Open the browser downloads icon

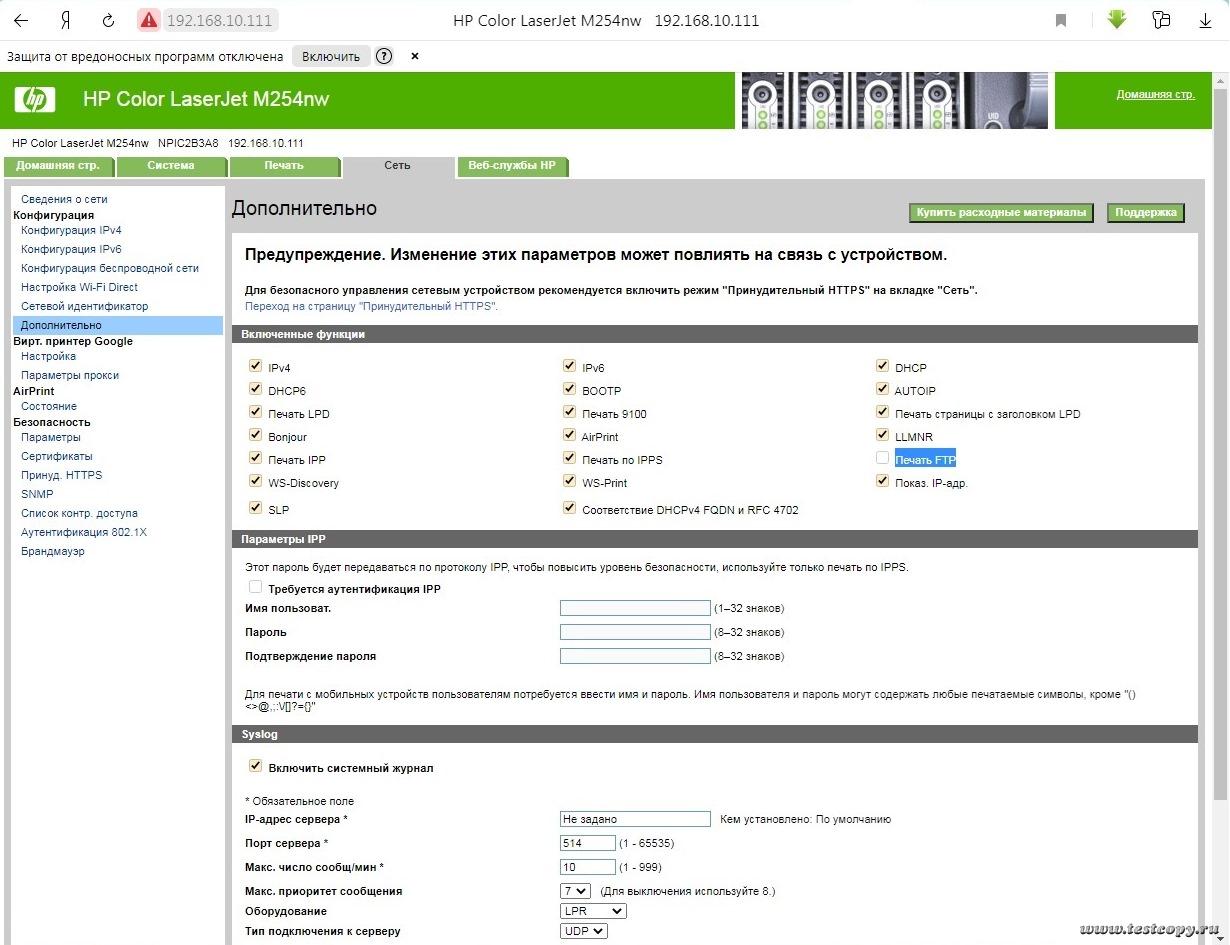[1205, 20]
